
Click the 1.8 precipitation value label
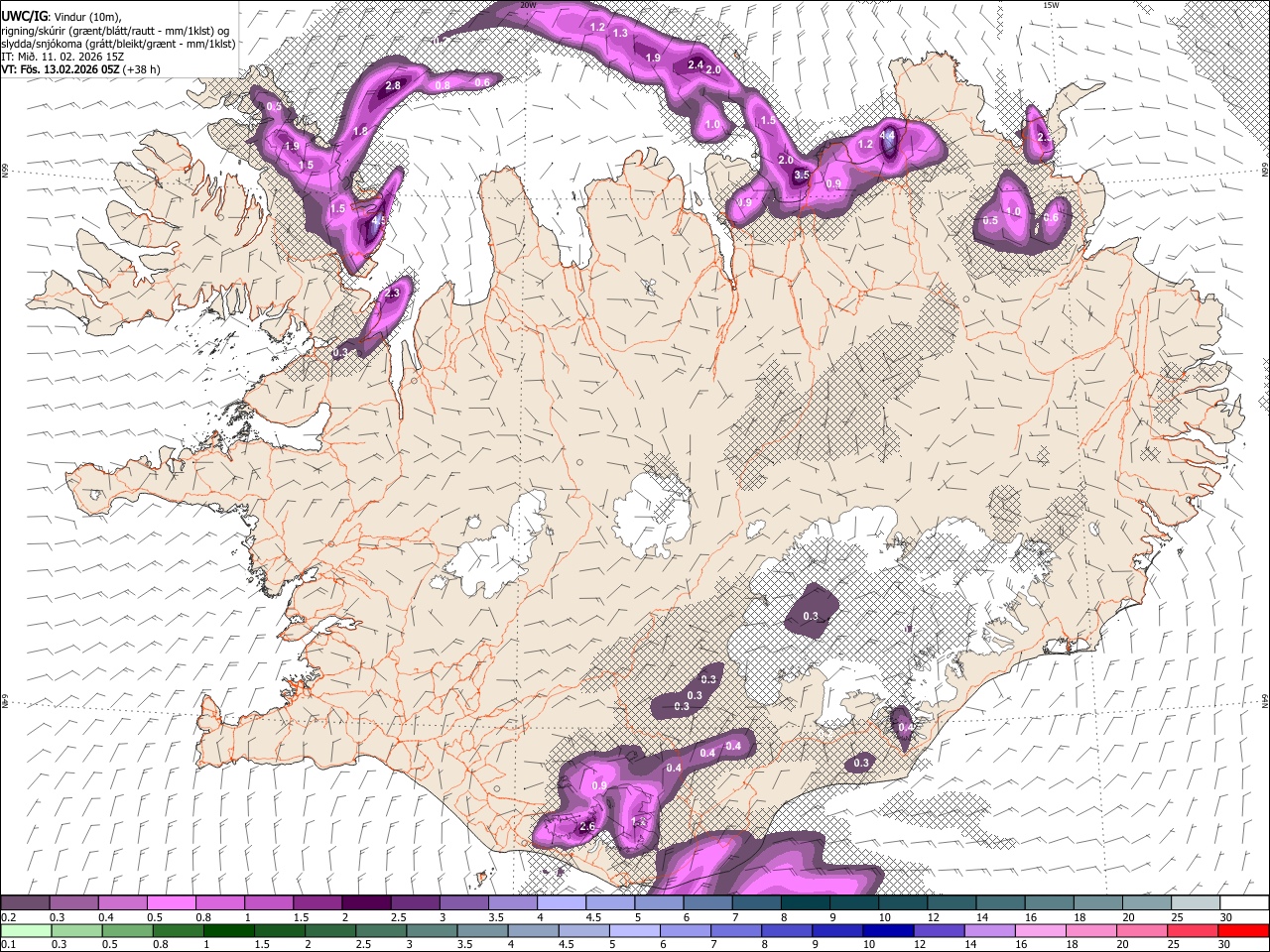coord(360,131)
